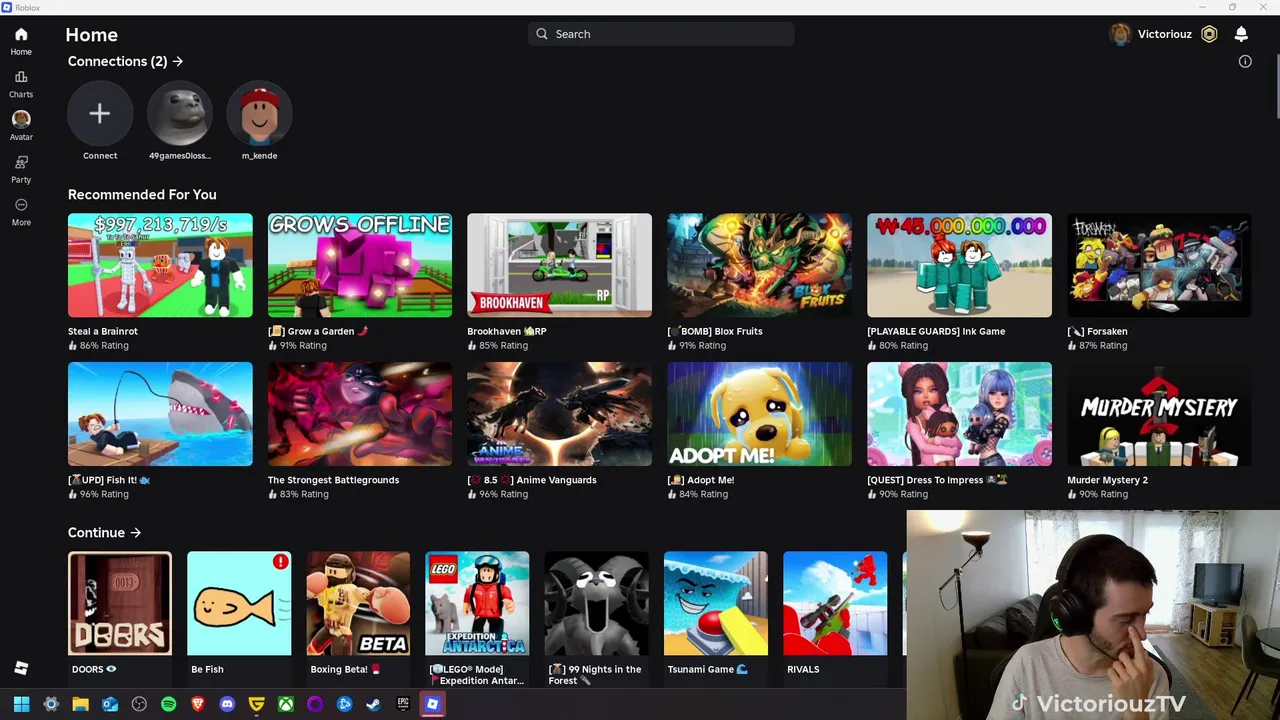Image resolution: width=1280 pixels, height=720 pixels.
Task: Click the Brookhaven RP title text
Action: point(507,331)
